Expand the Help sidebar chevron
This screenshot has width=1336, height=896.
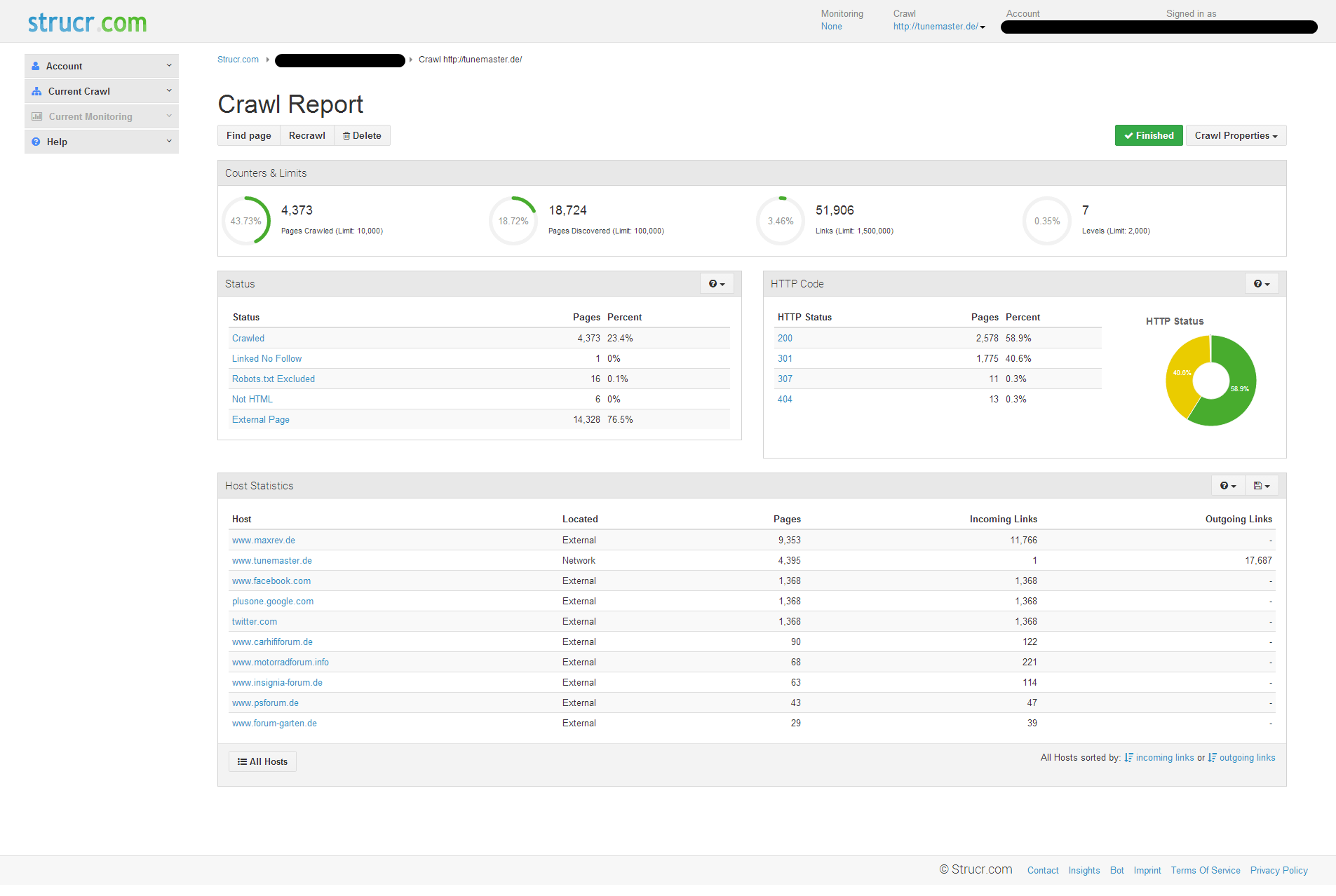tap(169, 141)
